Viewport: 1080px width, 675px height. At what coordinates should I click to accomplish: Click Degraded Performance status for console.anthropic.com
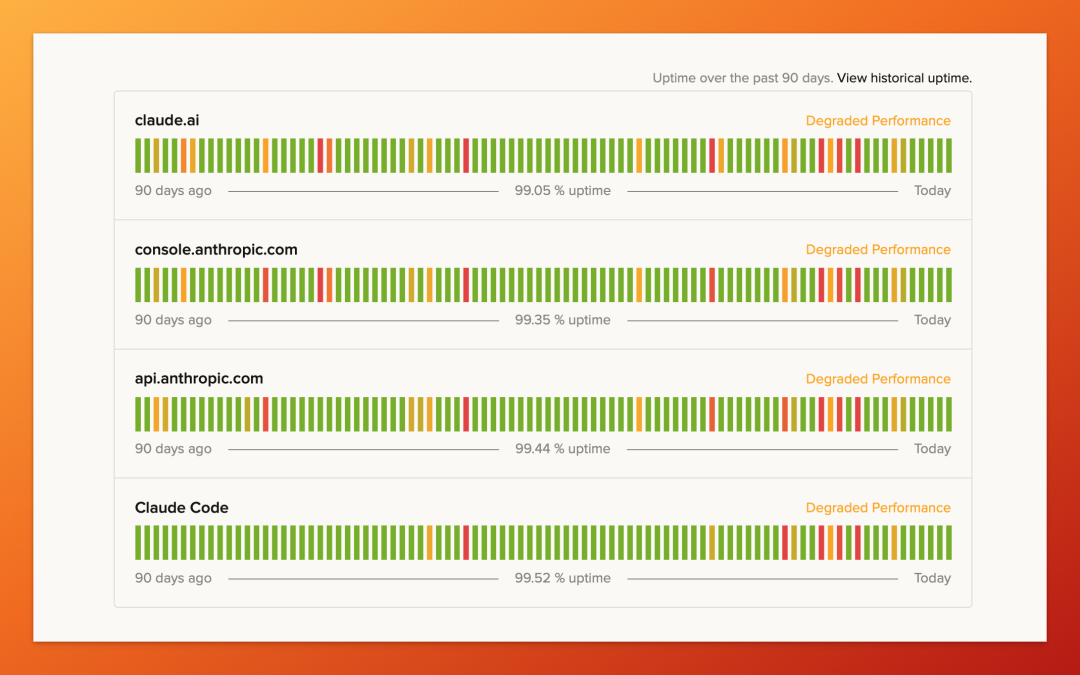878,249
